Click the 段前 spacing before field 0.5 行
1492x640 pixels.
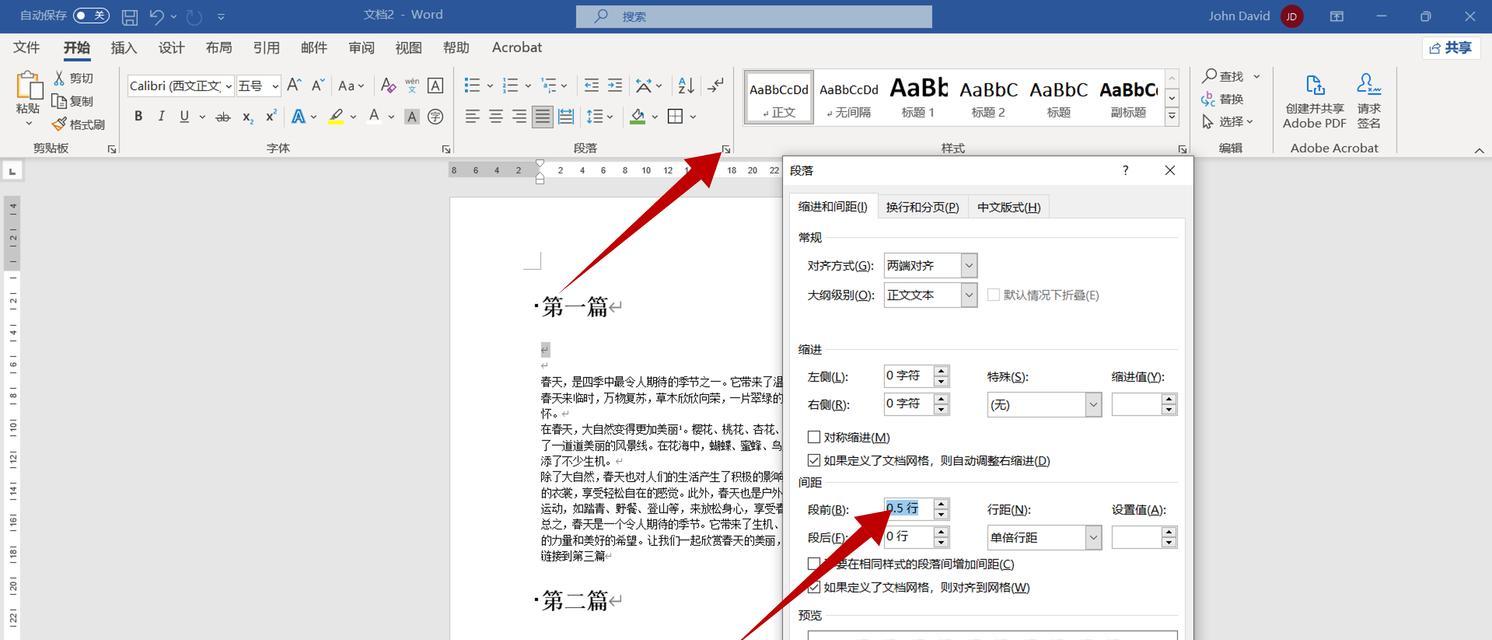(x=908, y=508)
